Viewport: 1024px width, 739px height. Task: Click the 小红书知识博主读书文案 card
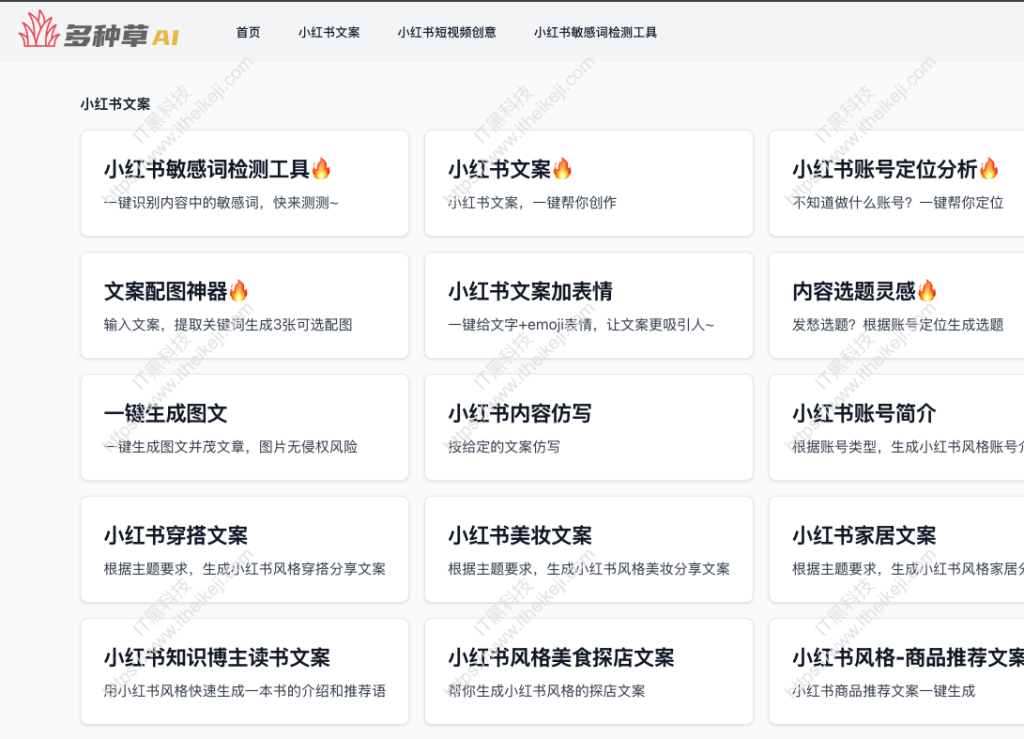pos(244,671)
